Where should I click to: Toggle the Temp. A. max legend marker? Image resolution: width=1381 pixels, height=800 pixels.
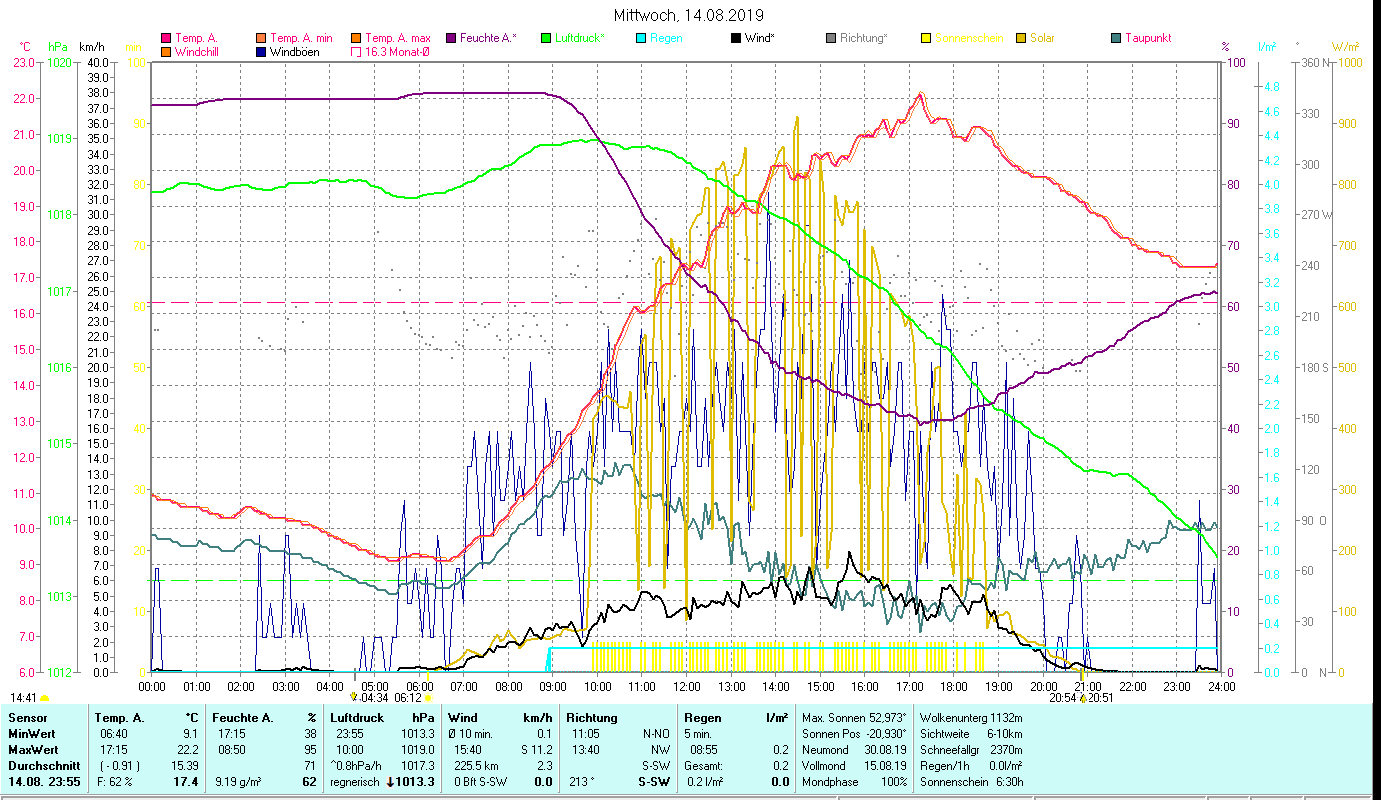356,38
